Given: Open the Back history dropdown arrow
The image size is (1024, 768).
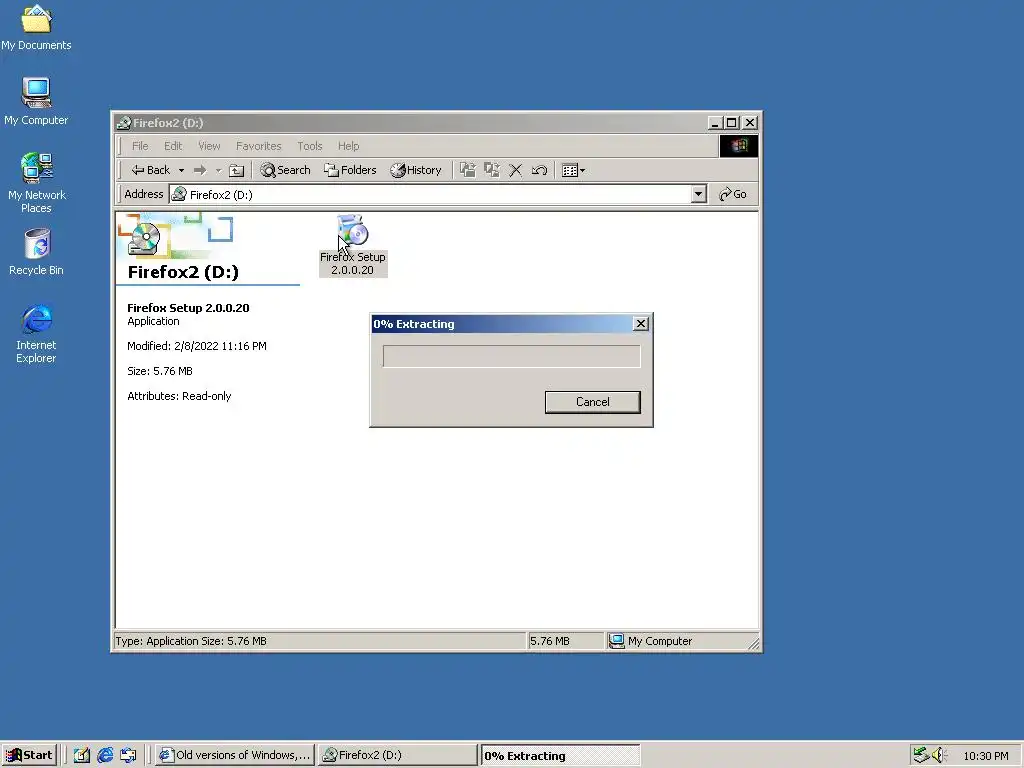Looking at the screenshot, I should pos(182,170).
